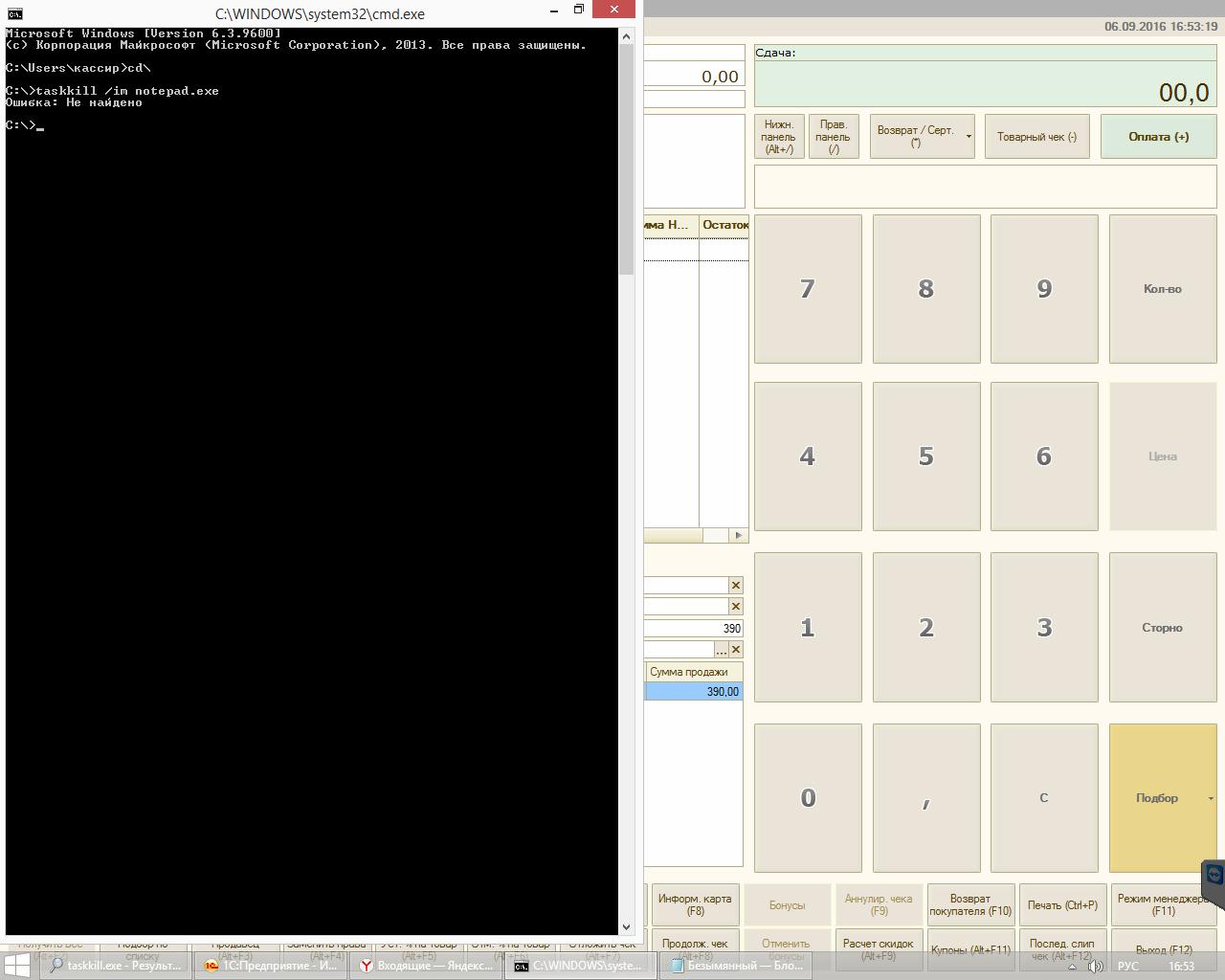Click Кол-во quantity button
This screenshot has width=1225, height=980.
click(x=1163, y=289)
